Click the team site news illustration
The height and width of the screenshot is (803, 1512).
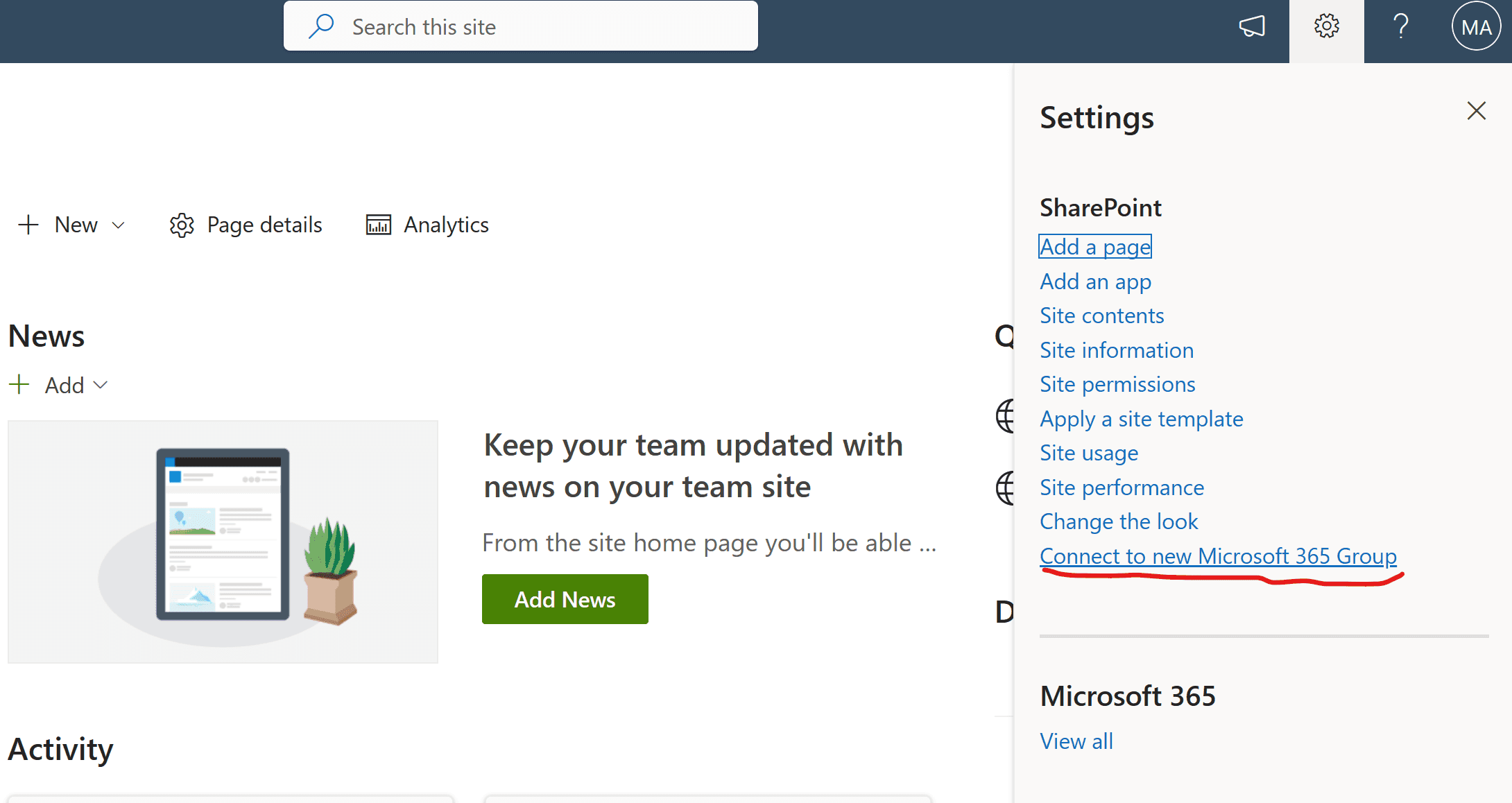pos(223,541)
